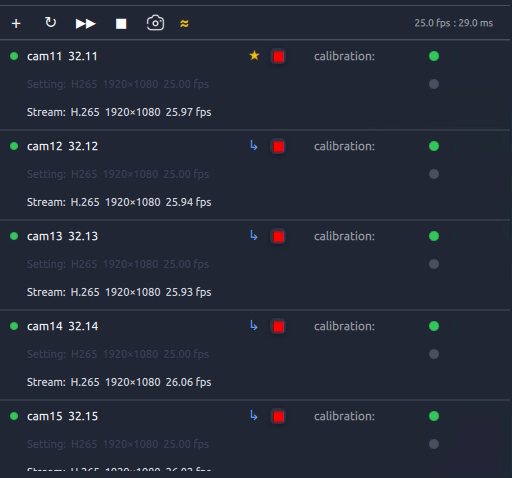Toggle the red record button for cam13

pyautogui.click(x=278, y=236)
